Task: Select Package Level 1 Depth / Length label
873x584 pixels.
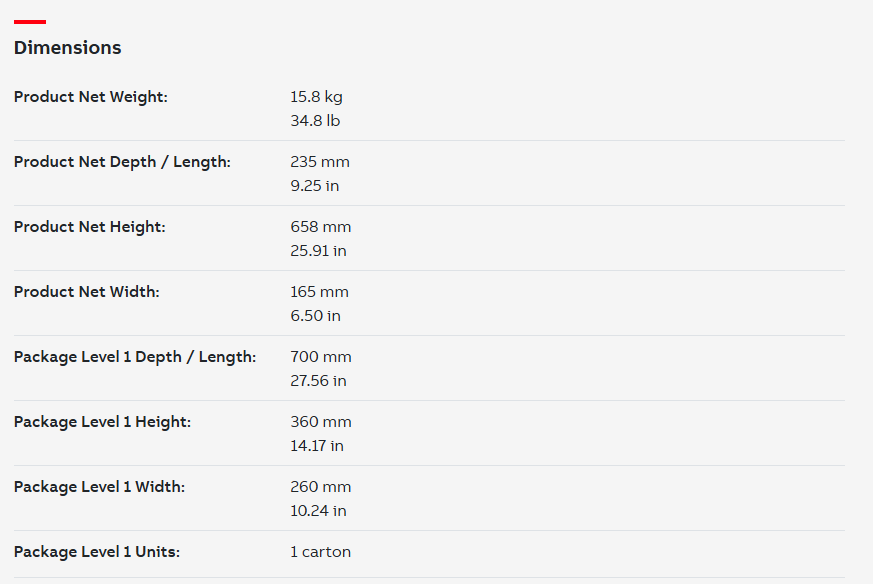Action: click(x=135, y=357)
